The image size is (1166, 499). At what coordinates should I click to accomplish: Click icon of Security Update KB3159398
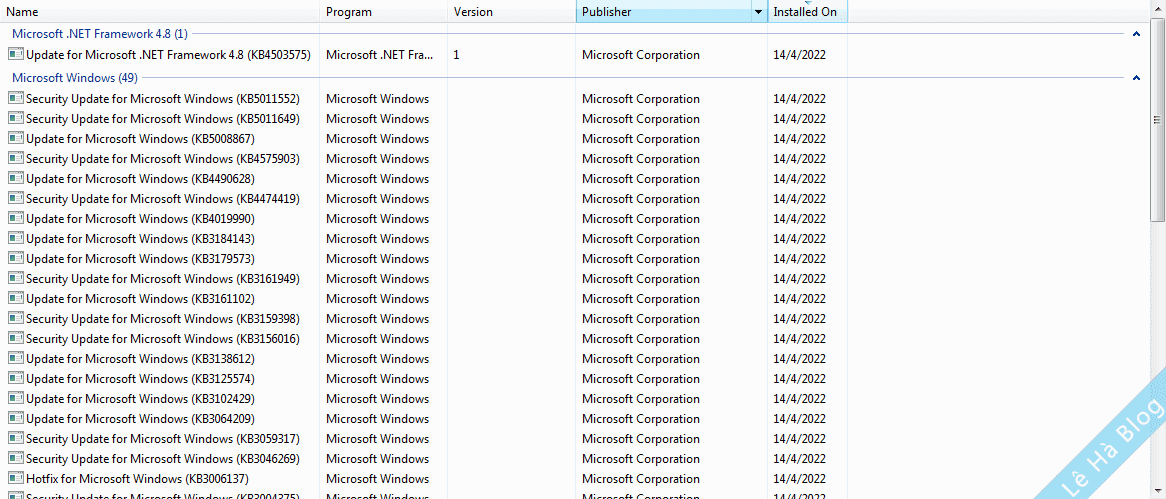pyautogui.click(x=15, y=318)
